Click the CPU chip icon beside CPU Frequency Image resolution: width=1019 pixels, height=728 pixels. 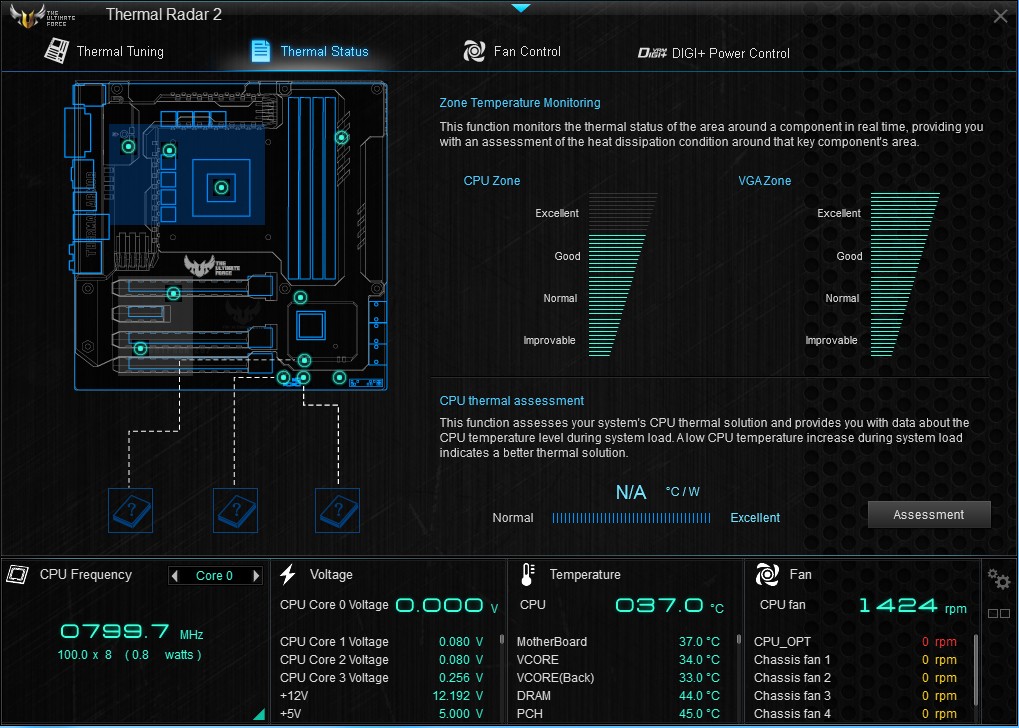(x=18, y=574)
